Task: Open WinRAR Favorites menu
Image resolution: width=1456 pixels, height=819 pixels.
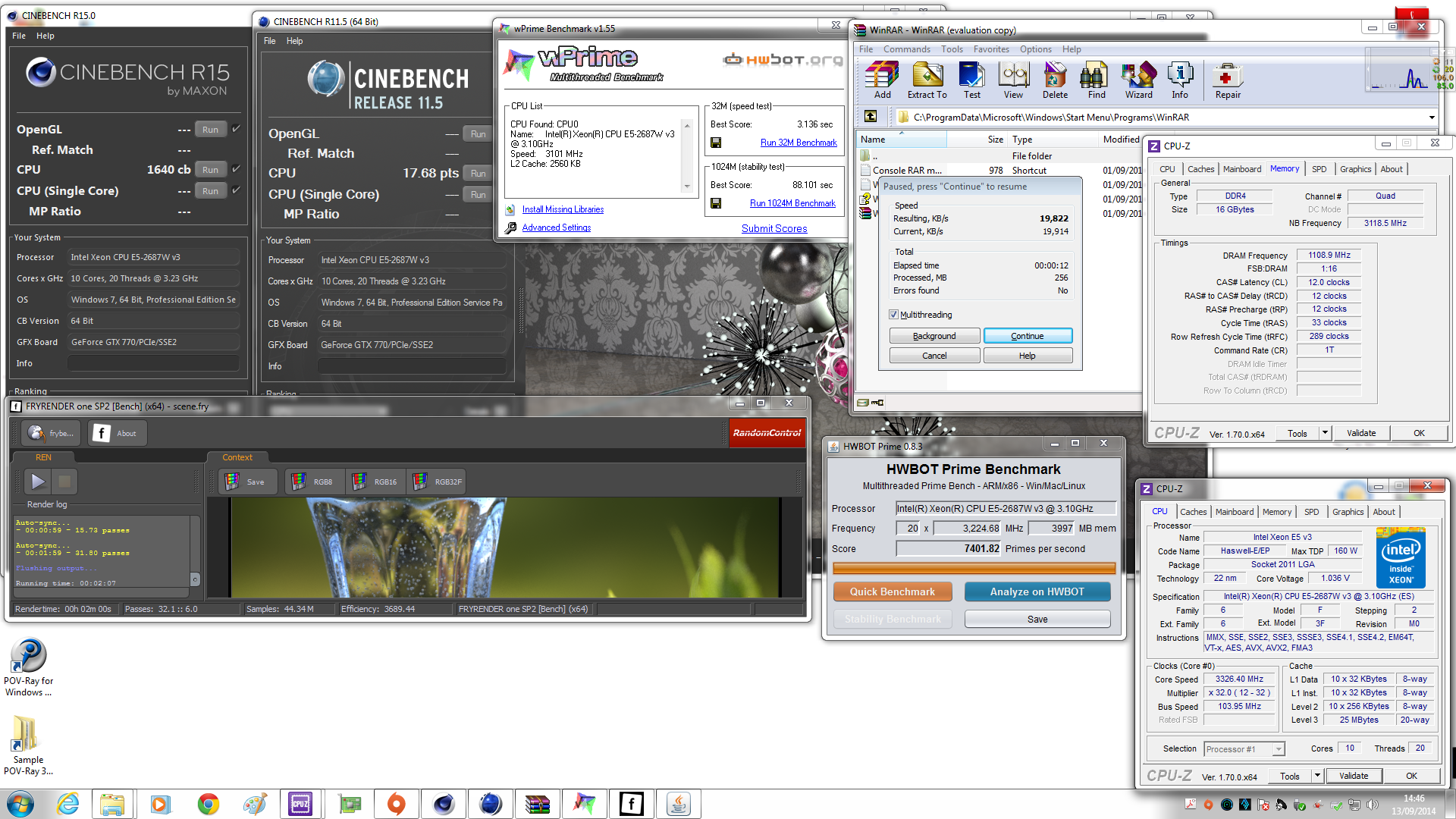Action: [991, 49]
